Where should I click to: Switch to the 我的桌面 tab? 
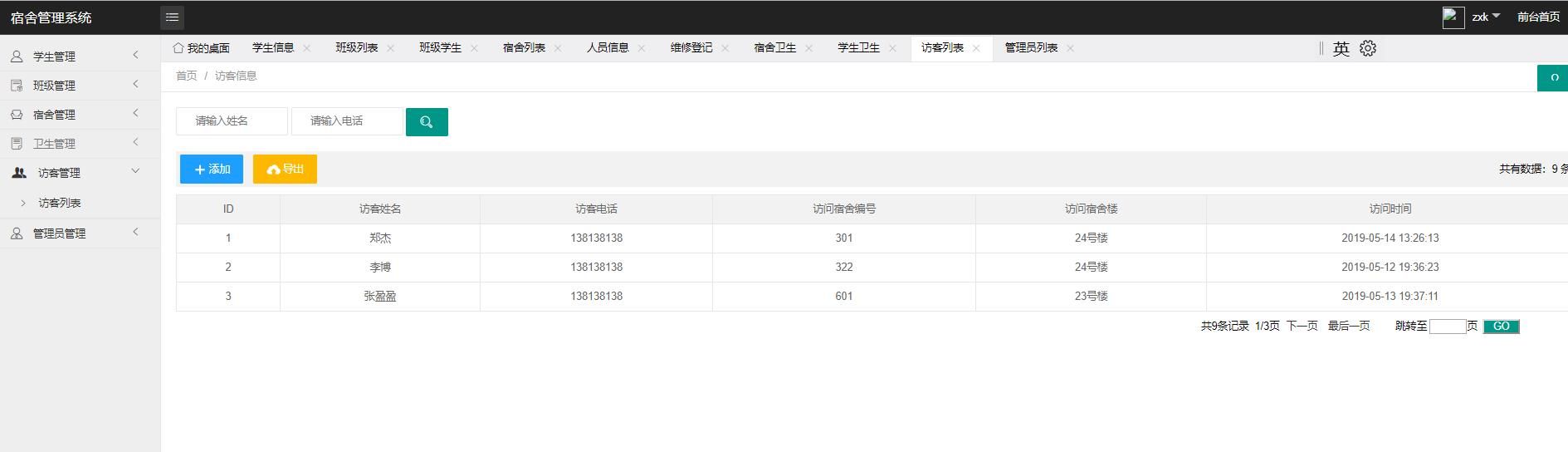pyautogui.click(x=202, y=48)
